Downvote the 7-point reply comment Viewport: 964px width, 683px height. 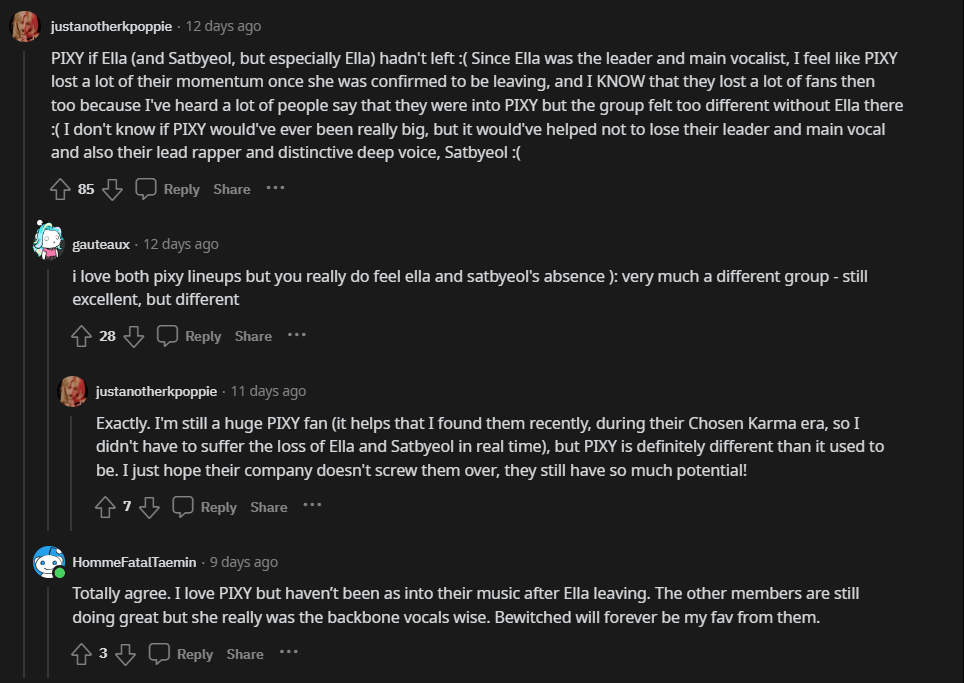point(149,507)
